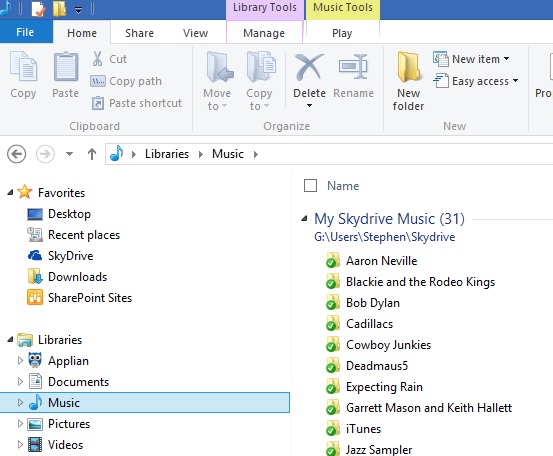Expand the Applian library node
The image size is (553, 456).
point(20,360)
